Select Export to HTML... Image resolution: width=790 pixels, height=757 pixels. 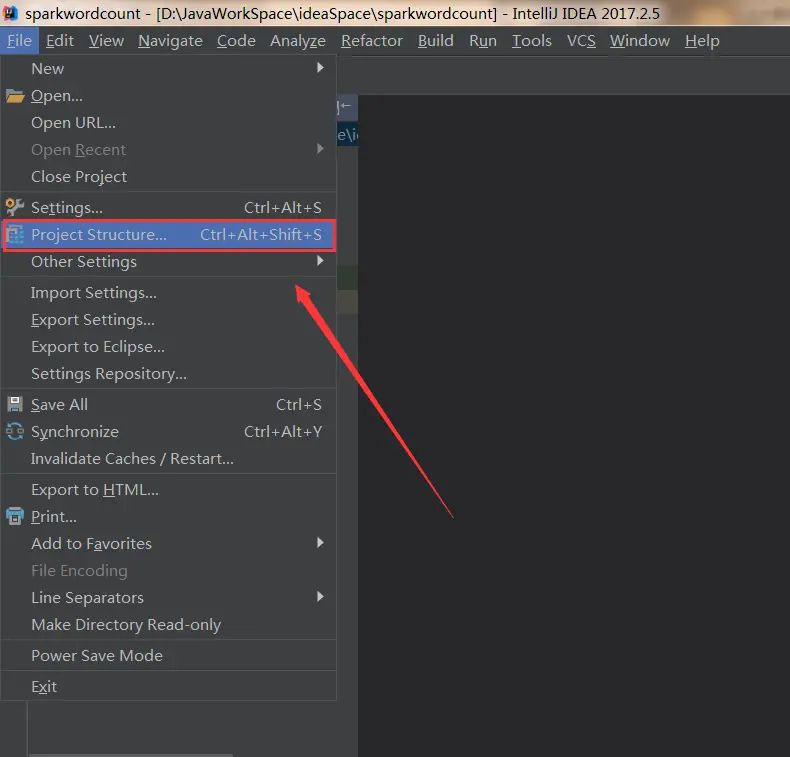[x=168, y=490]
